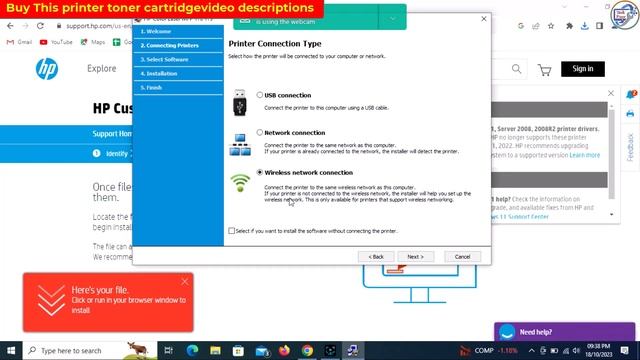The height and width of the screenshot is (360, 640).
Task: Launch Microsoft Edge from taskbar
Action: (x=192, y=351)
